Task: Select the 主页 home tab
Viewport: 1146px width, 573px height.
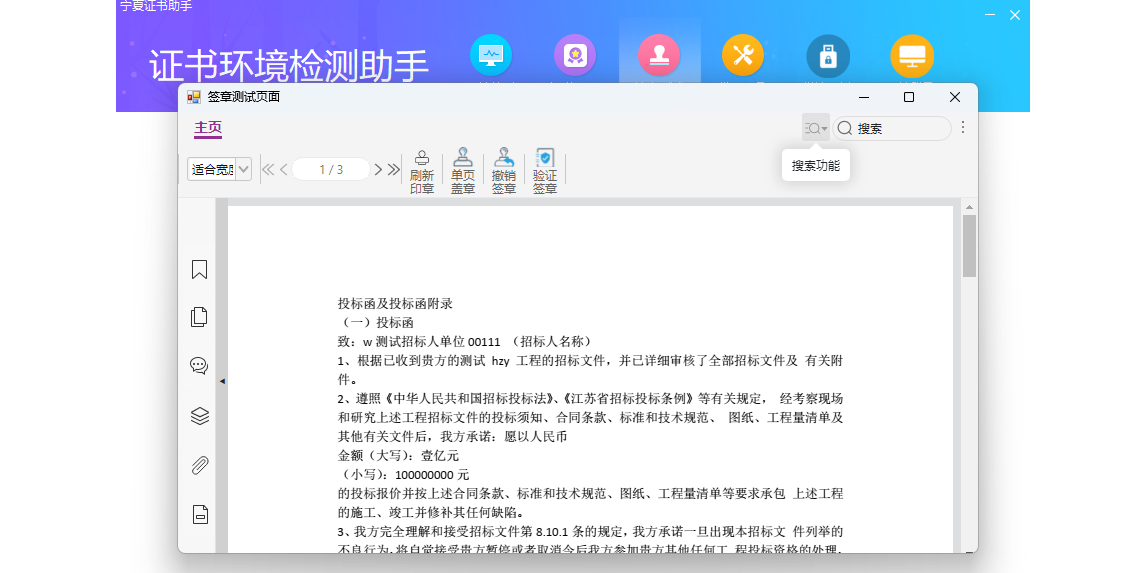Action: 208,128
